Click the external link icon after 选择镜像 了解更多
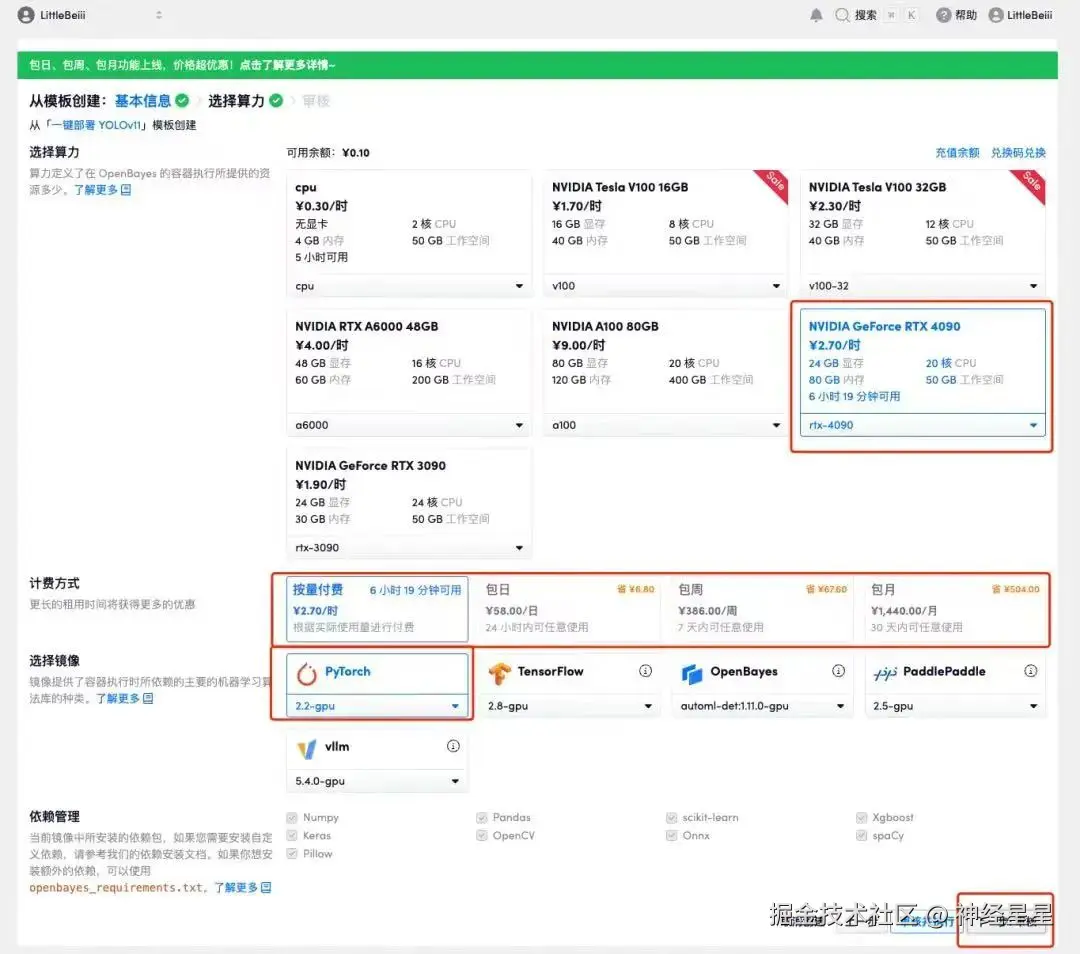 147,698
